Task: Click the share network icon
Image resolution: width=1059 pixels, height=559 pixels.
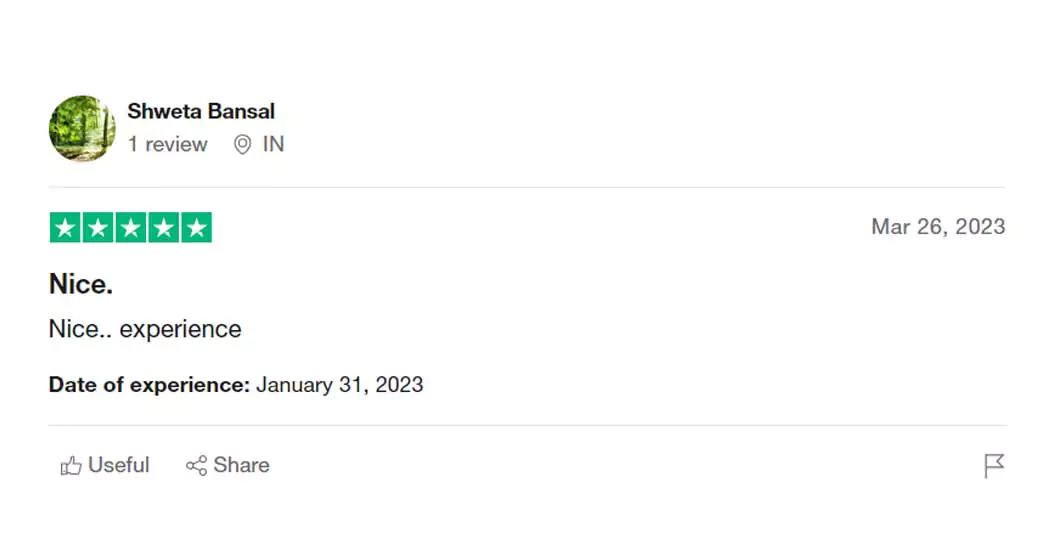Action: tap(196, 465)
